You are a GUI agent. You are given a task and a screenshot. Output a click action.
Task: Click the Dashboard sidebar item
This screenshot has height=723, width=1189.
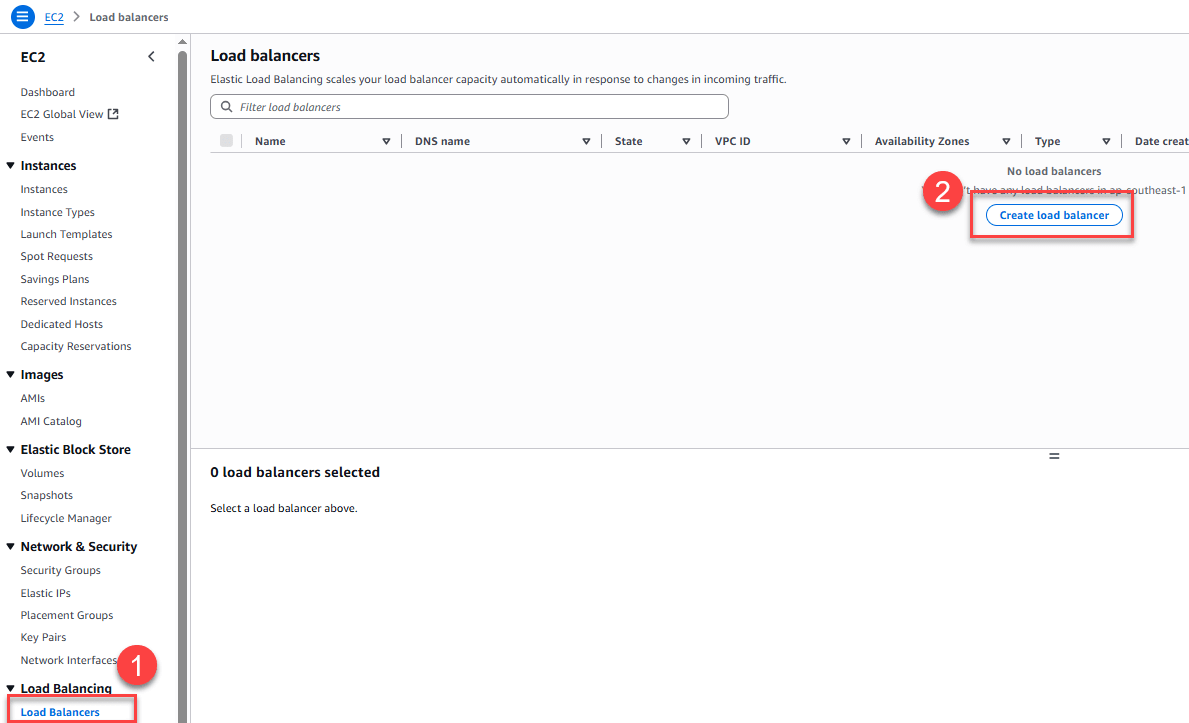point(46,91)
